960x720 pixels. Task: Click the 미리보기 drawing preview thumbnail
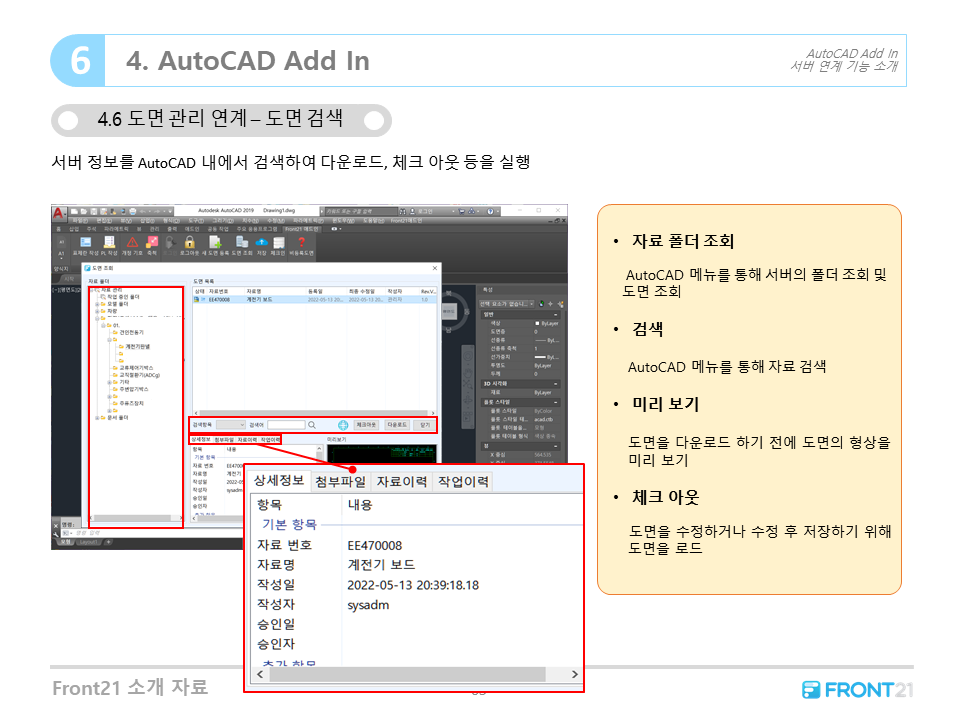[x=382, y=453]
